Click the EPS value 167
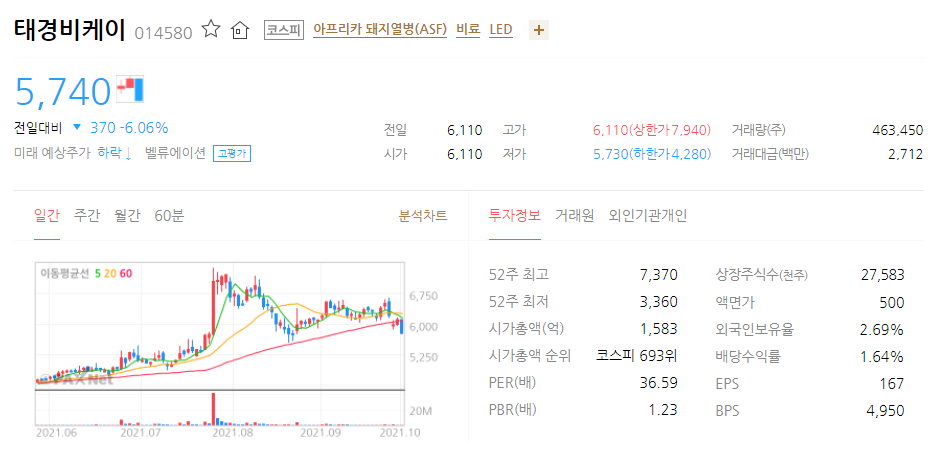Image resolution: width=936 pixels, height=454 pixels. tap(894, 383)
